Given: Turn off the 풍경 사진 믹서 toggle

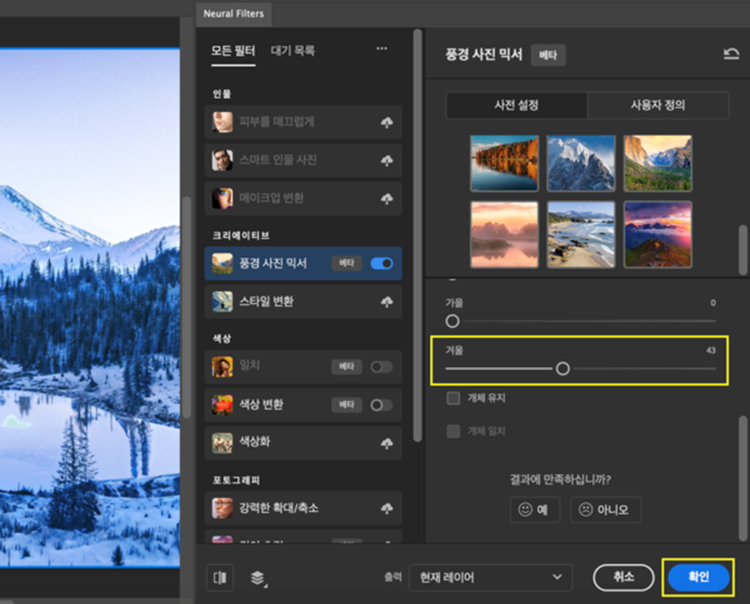Looking at the screenshot, I should (382, 264).
